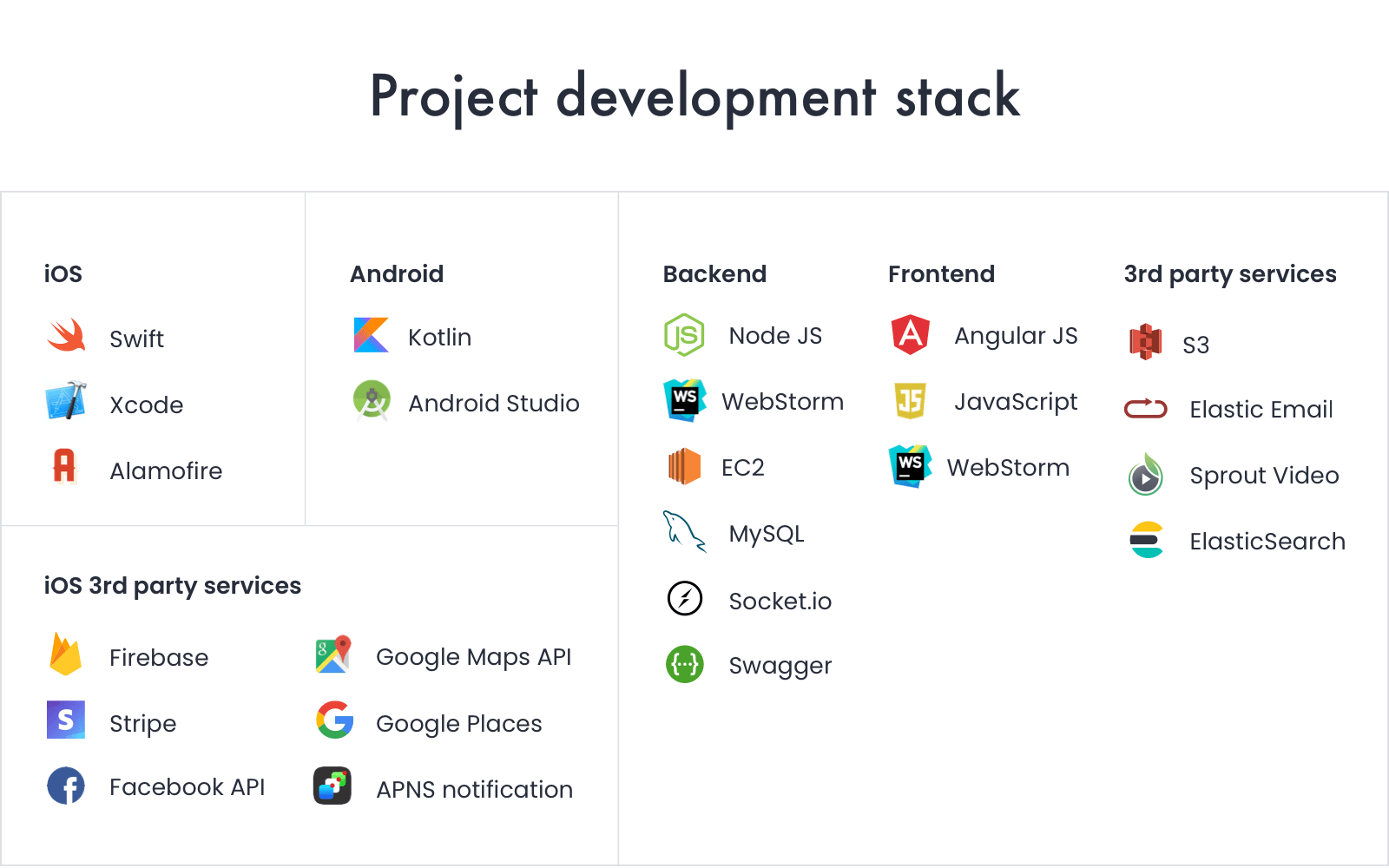1389x868 pixels.
Task: Select the "Angular JS" text
Action: click(x=1016, y=336)
